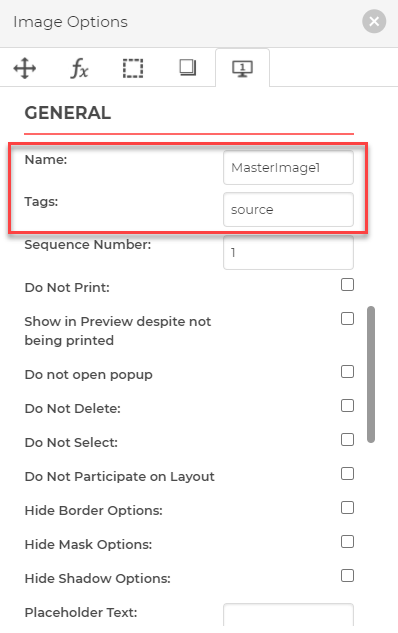Switch to the fx effects tab
The image size is (398, 633).
coord(79,68)
